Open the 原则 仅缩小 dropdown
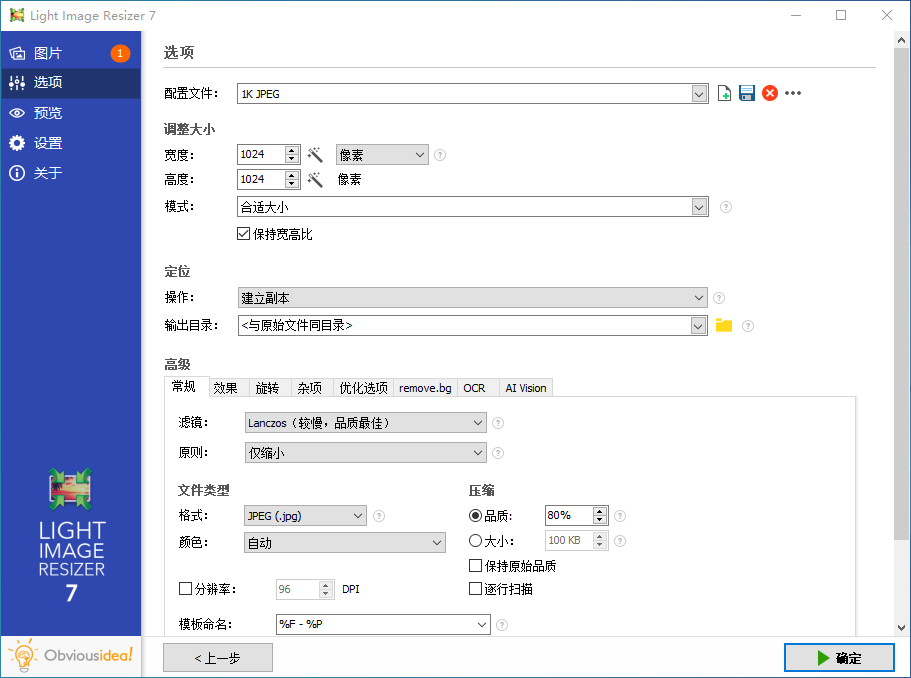 click(x=365, y=453)
